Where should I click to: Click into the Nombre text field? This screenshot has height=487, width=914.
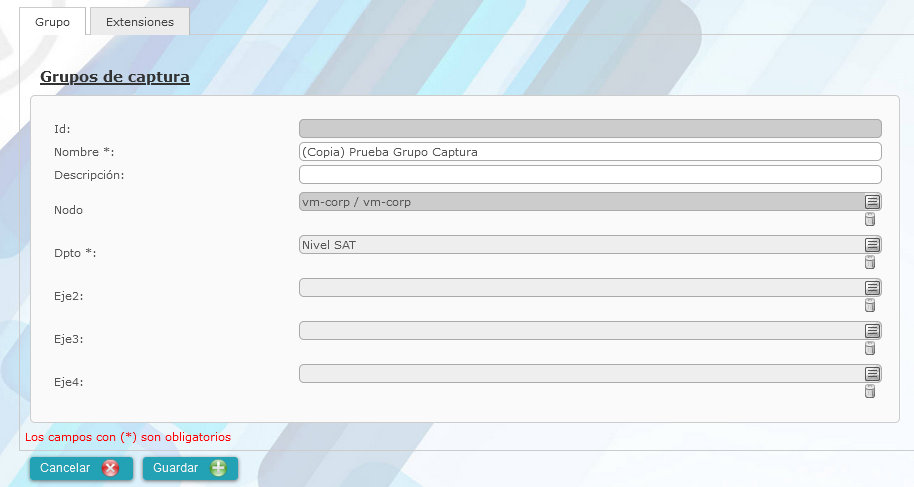coord(590,152)
